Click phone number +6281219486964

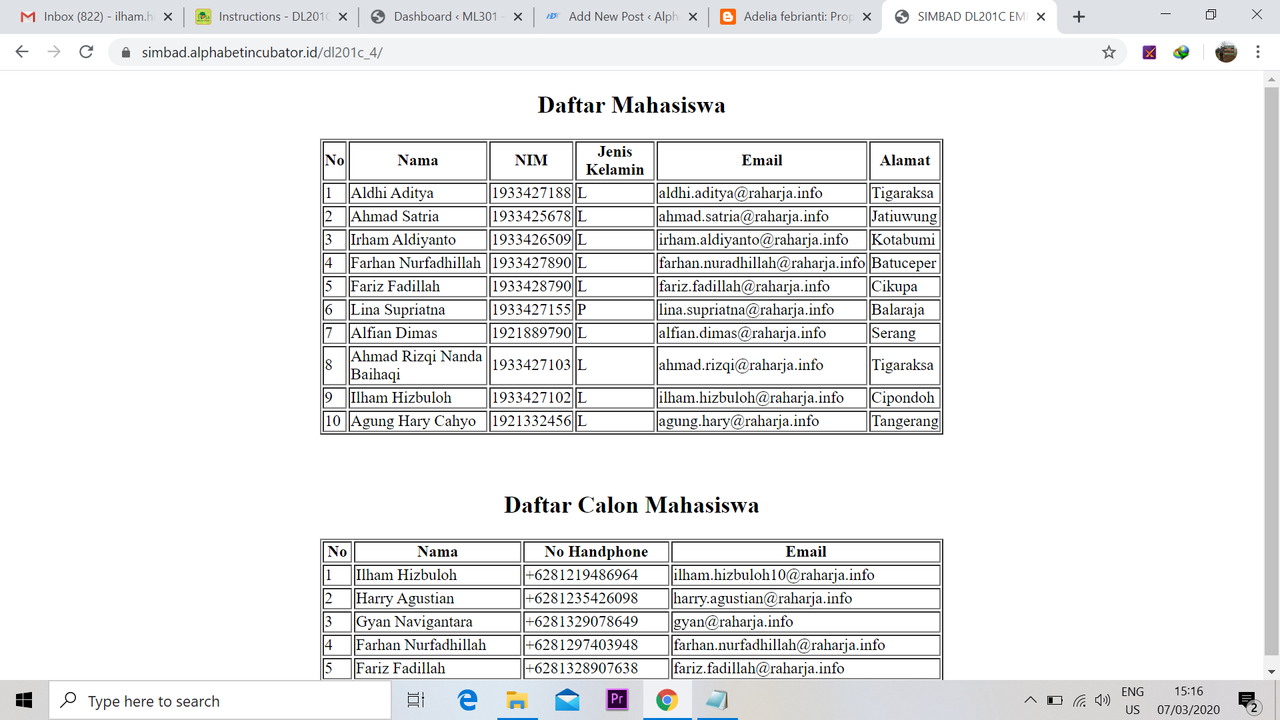pyautogui.click(x=597, y=575)
